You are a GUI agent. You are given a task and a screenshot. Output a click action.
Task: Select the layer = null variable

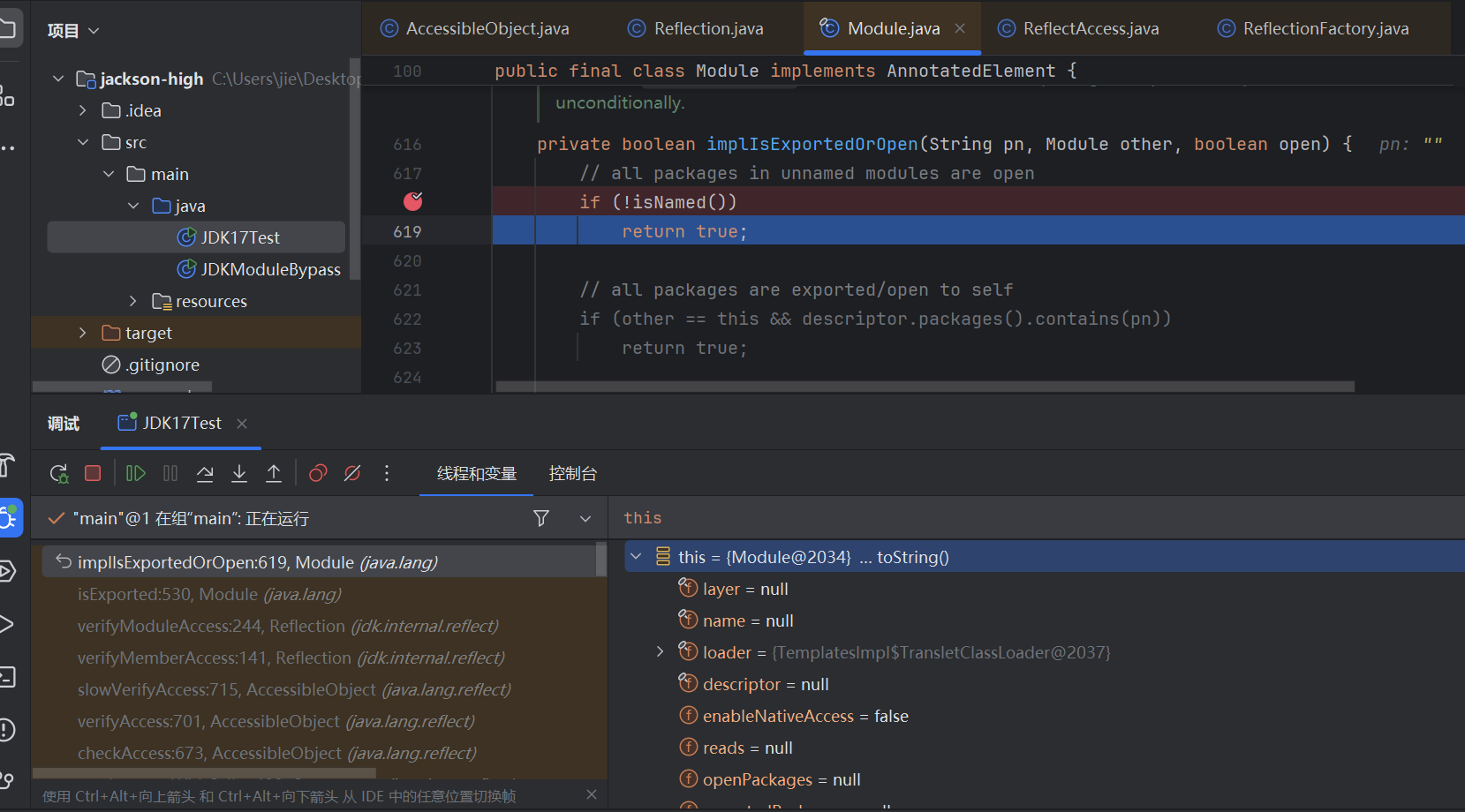pos(733,589)
